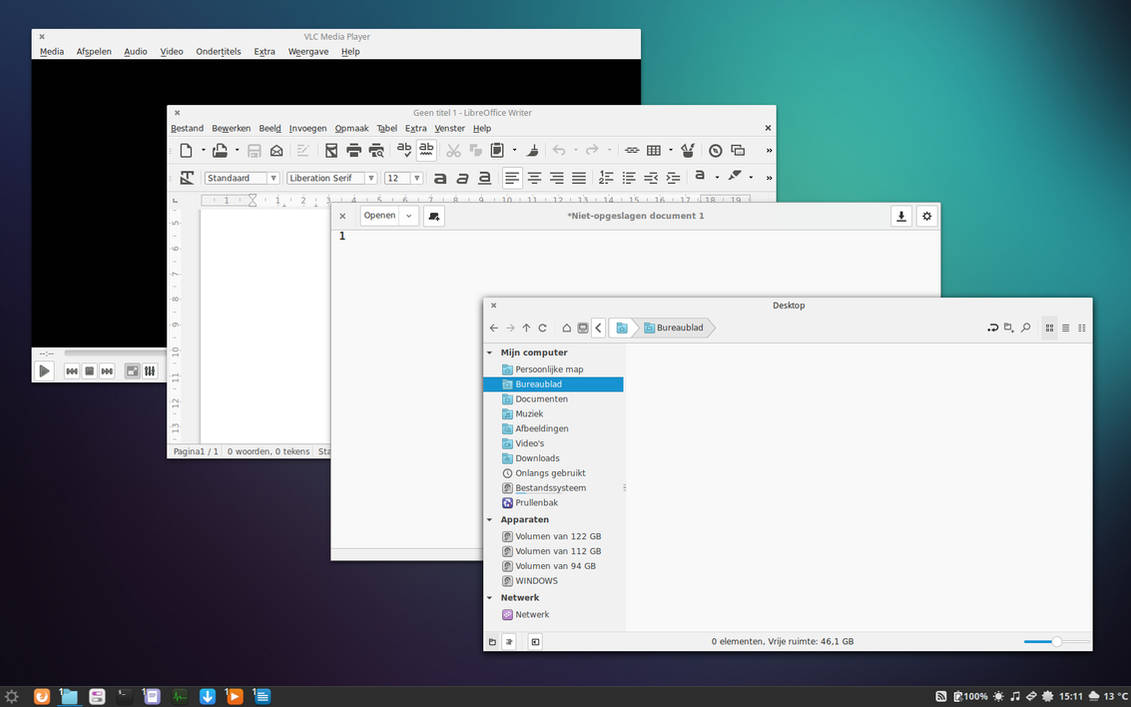This screenshot has width=1131, height=707.
Task: Click the Paste icon in Writer
Action: (498, 150)
